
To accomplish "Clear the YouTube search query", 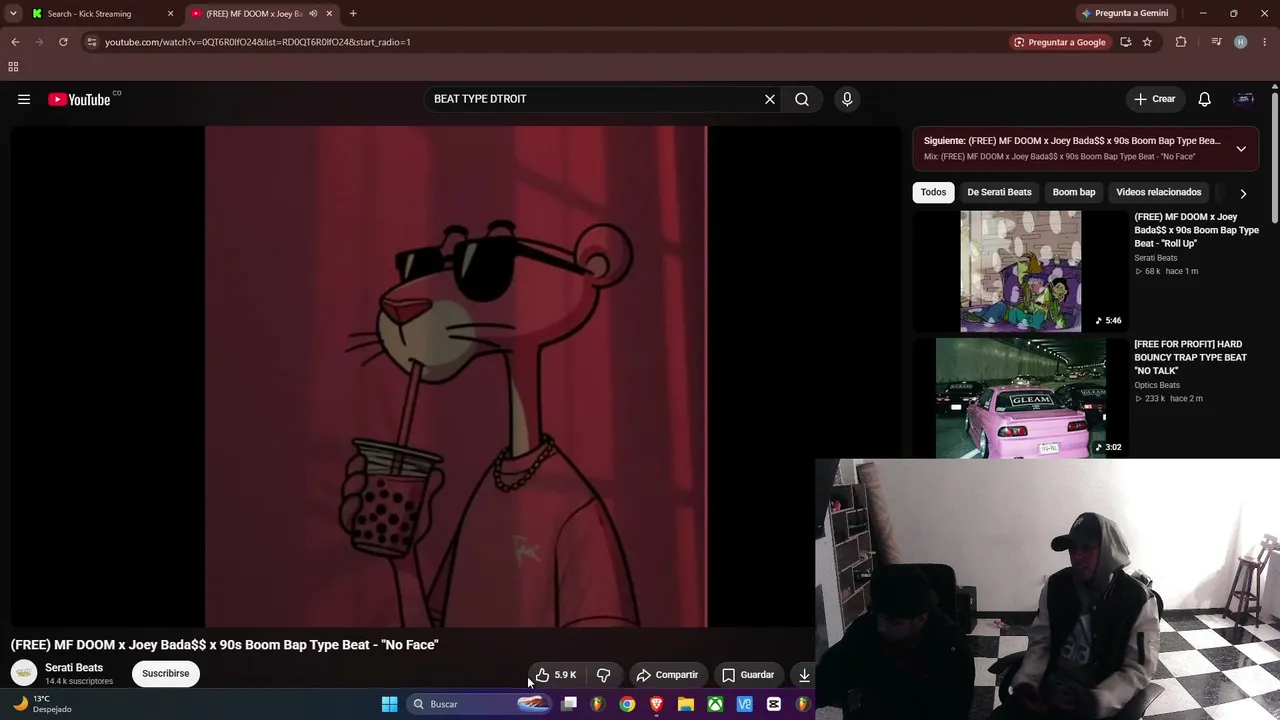I will coord(770,99).
